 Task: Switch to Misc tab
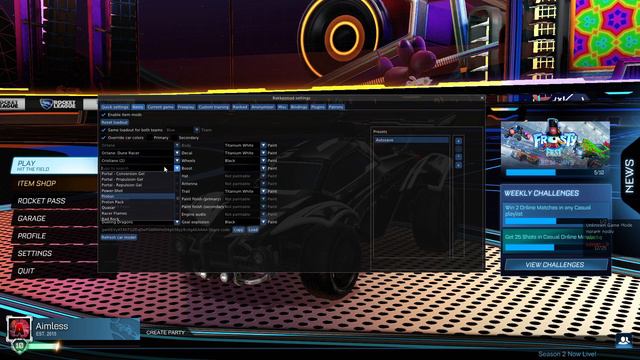282,107
